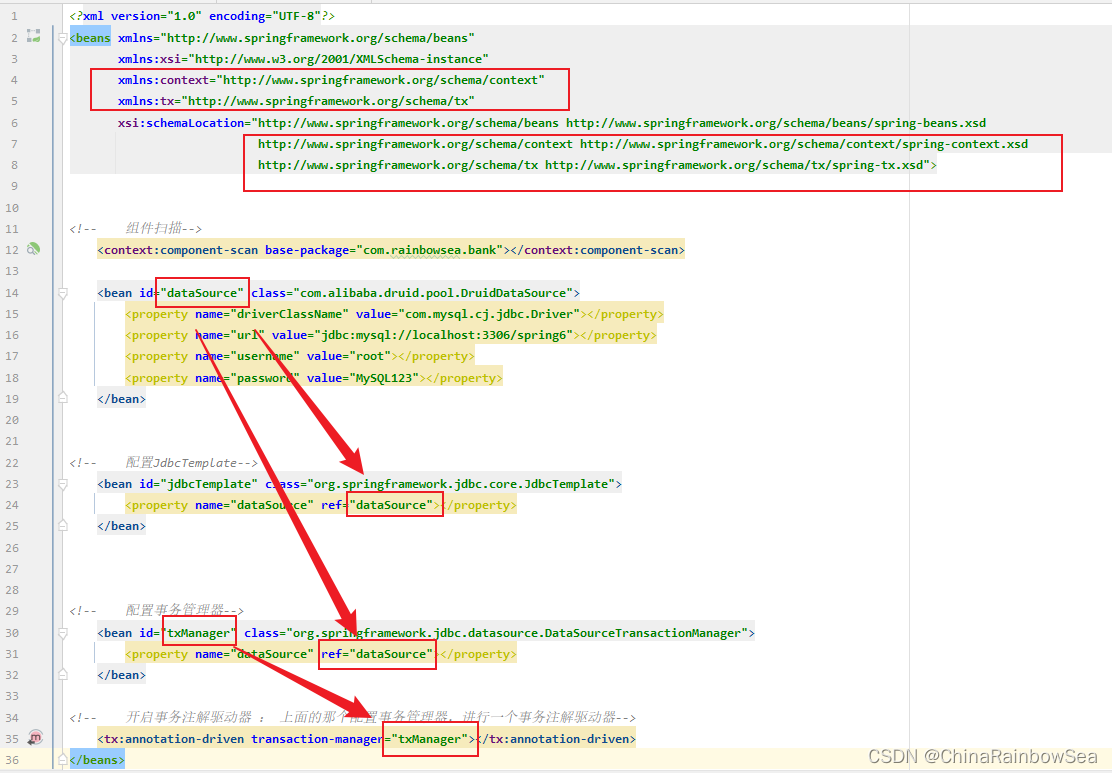
Task: Click the JdbcTemplate class value on line 23
Action: pos(462,484)
